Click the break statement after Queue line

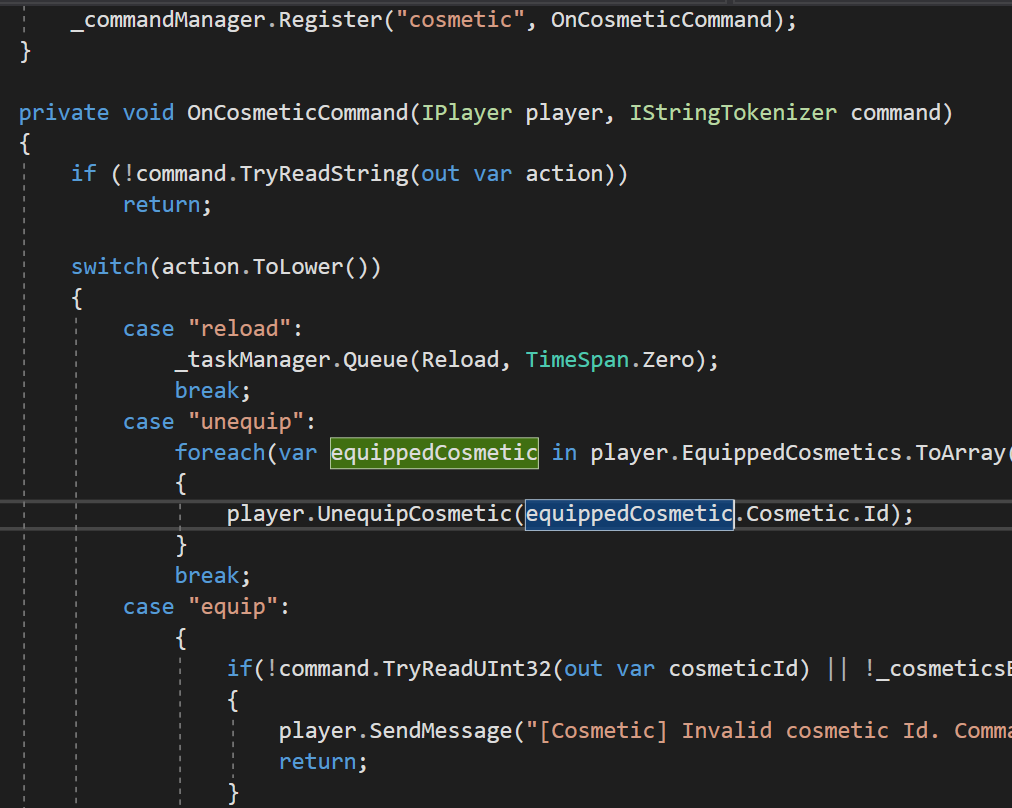click(x=212, y=391)
